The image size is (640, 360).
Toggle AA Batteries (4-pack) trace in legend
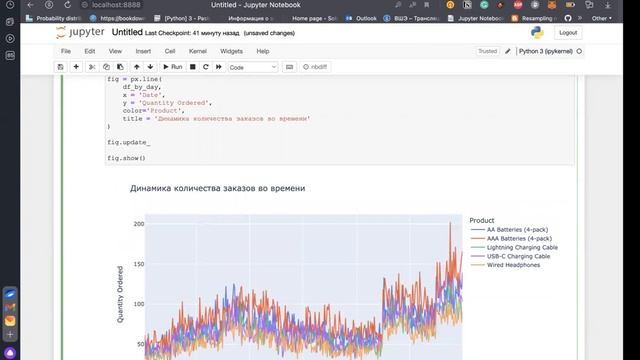point(509,230)
